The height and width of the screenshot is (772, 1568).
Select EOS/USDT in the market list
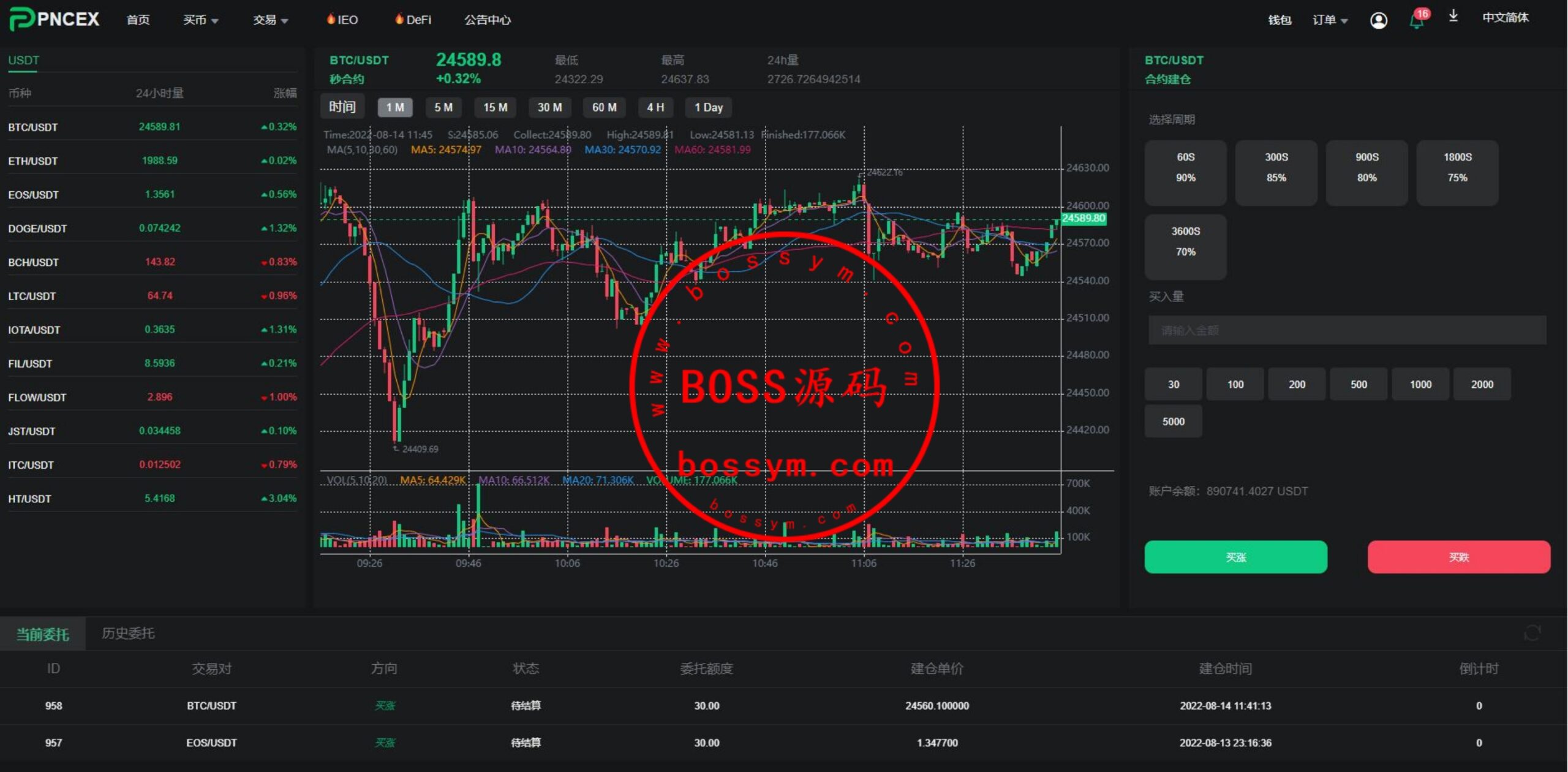pyautogui.click(x=152, y=194)
